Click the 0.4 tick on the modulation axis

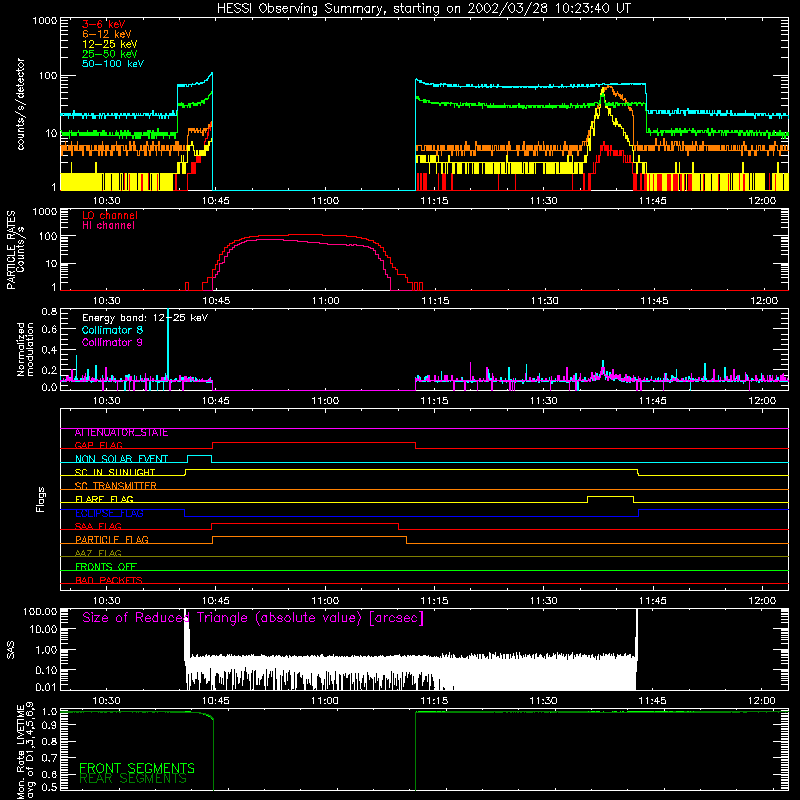(49, 351)
